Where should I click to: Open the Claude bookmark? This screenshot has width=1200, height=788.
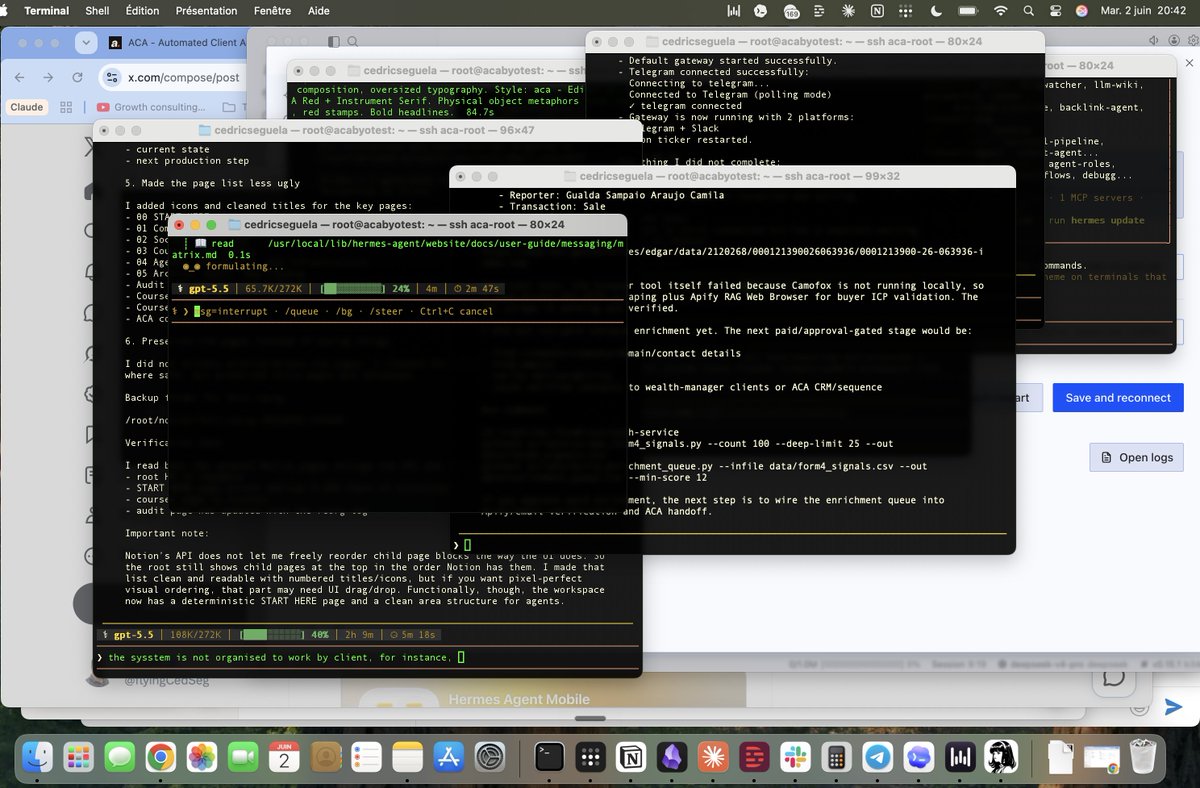[x=26, y=107]
